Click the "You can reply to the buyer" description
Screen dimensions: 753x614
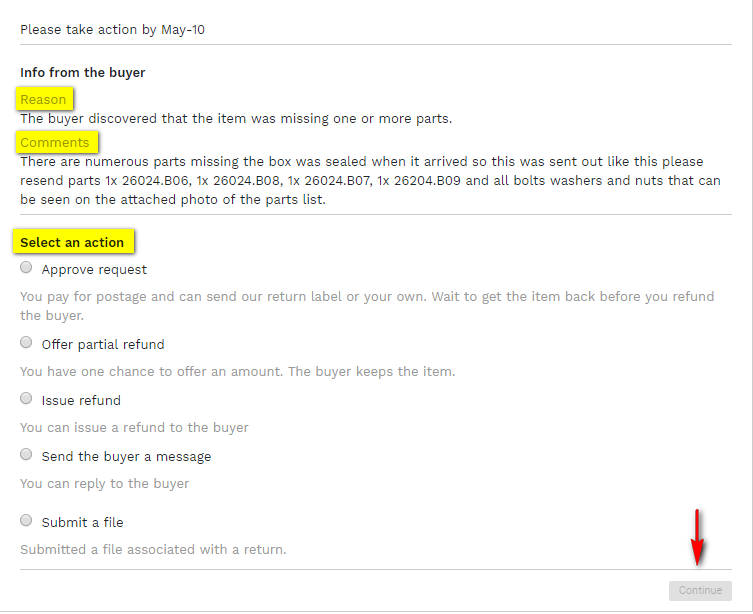point(105,484)
